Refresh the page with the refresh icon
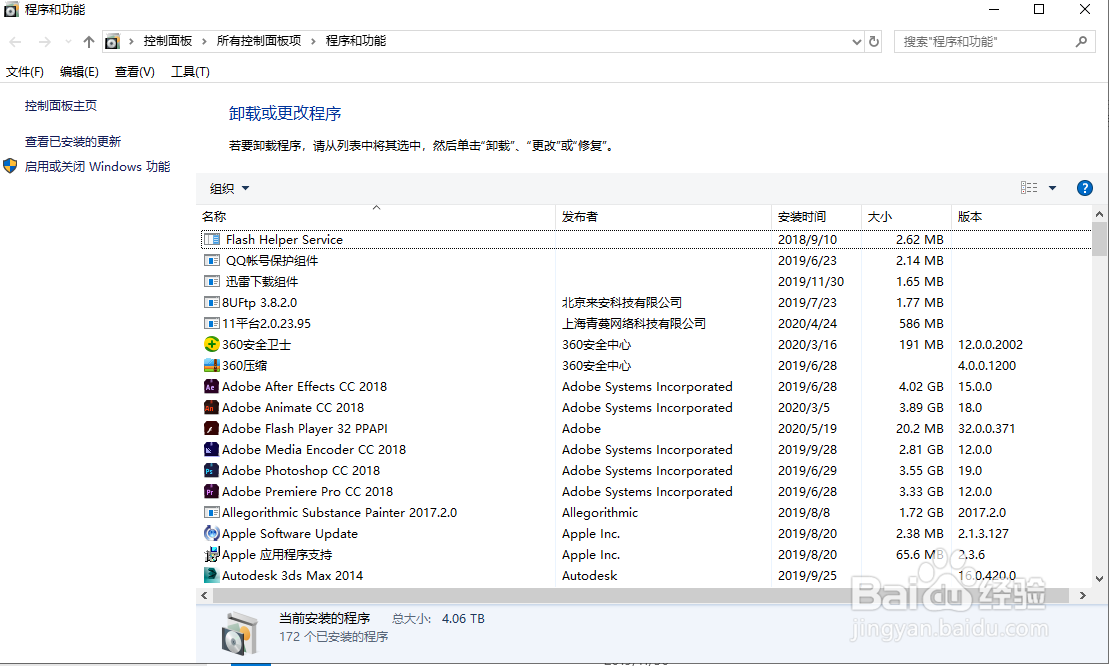The height and width of the screenshot is (666, 1109). click(870, 40)
